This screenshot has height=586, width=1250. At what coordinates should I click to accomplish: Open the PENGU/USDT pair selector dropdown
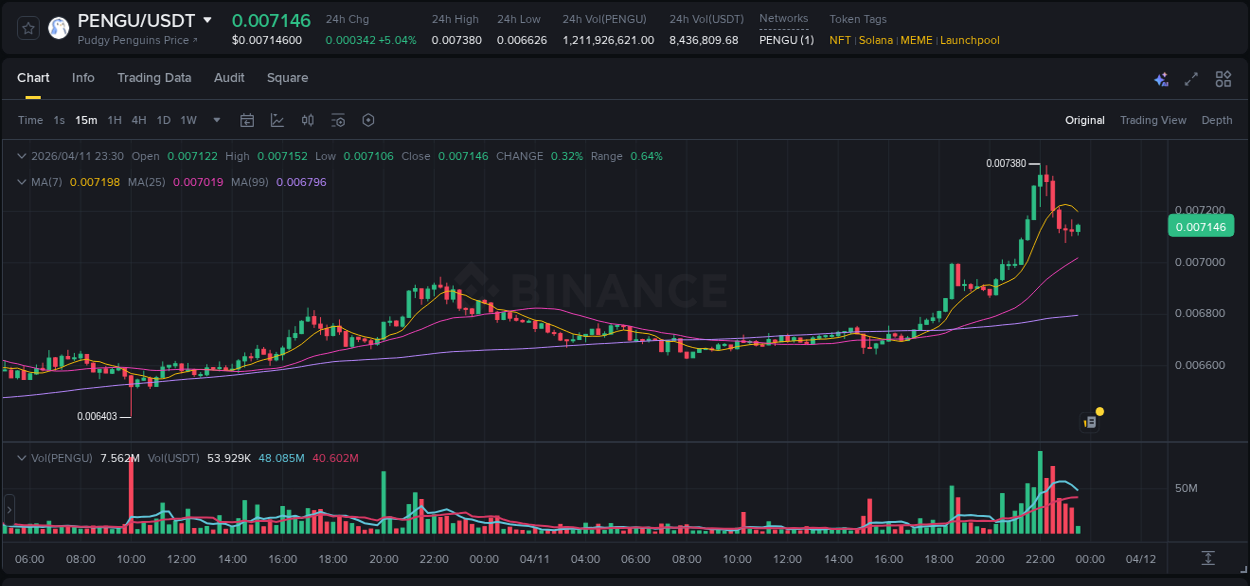[207, 20]
